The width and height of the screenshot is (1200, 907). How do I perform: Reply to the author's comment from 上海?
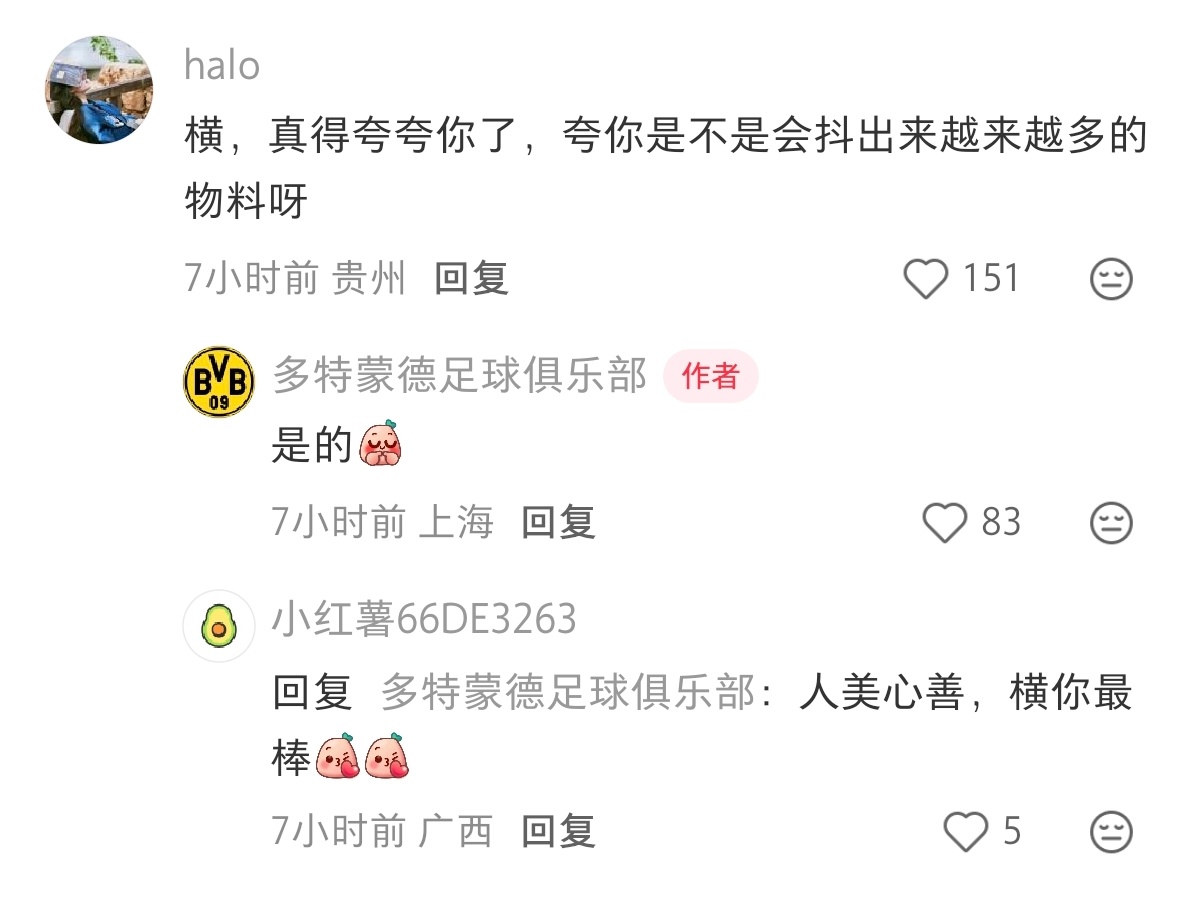[558, 522]
